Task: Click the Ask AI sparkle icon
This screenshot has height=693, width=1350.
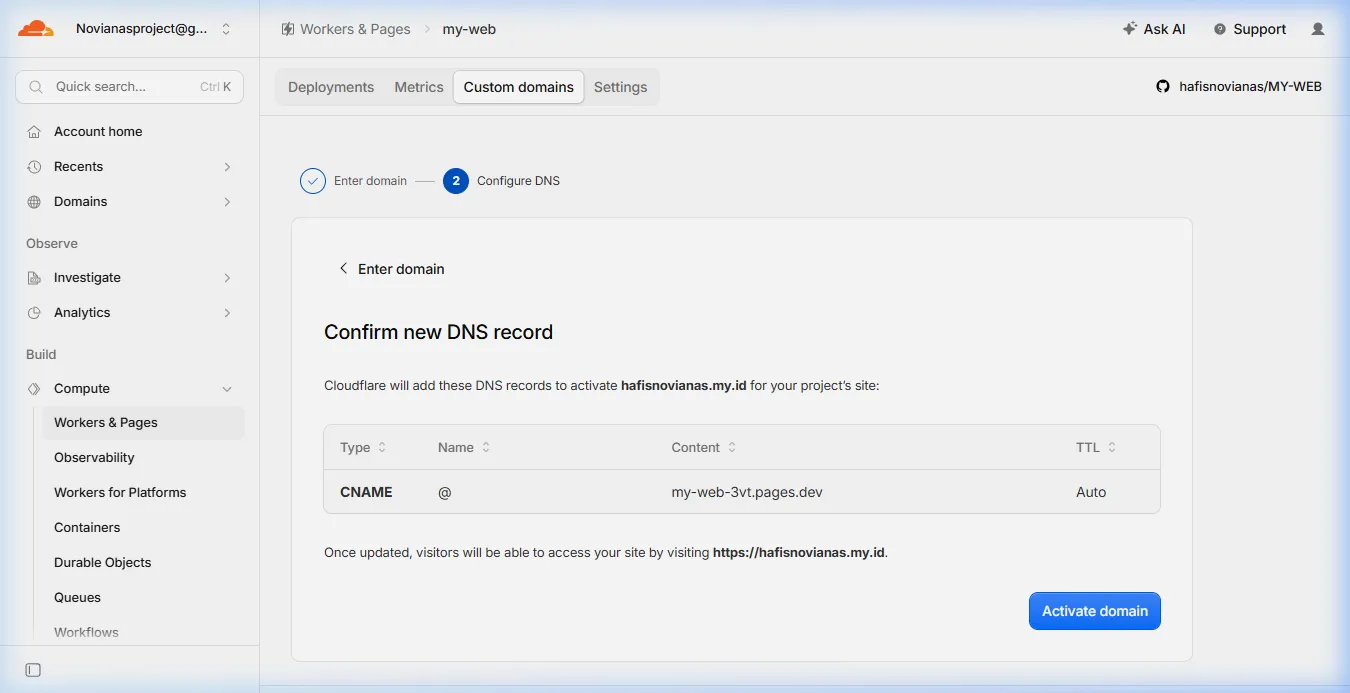Action: click(x=1130, y=29)
